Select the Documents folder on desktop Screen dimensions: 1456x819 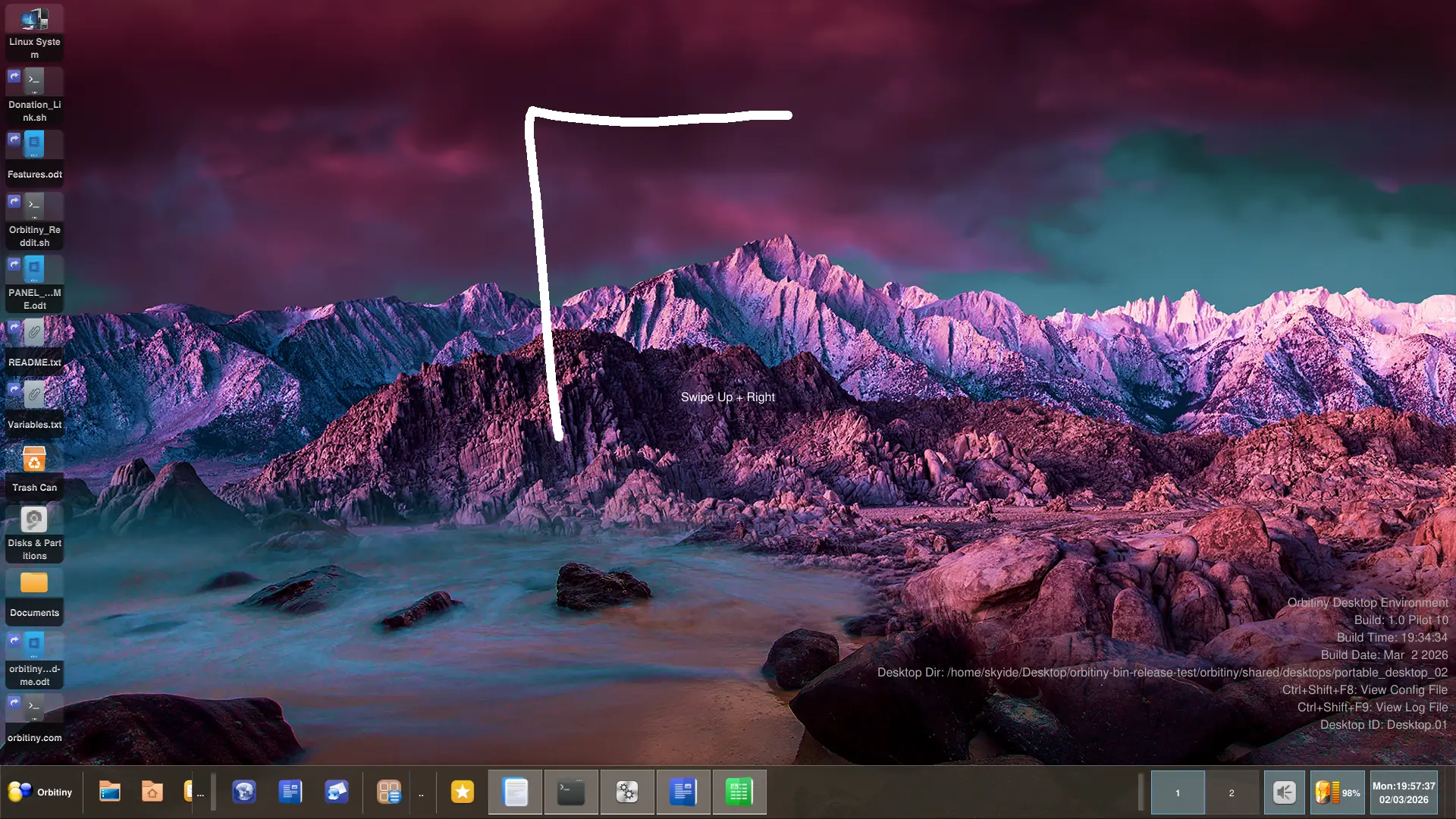pyautogui.click(x=34, y=595)
